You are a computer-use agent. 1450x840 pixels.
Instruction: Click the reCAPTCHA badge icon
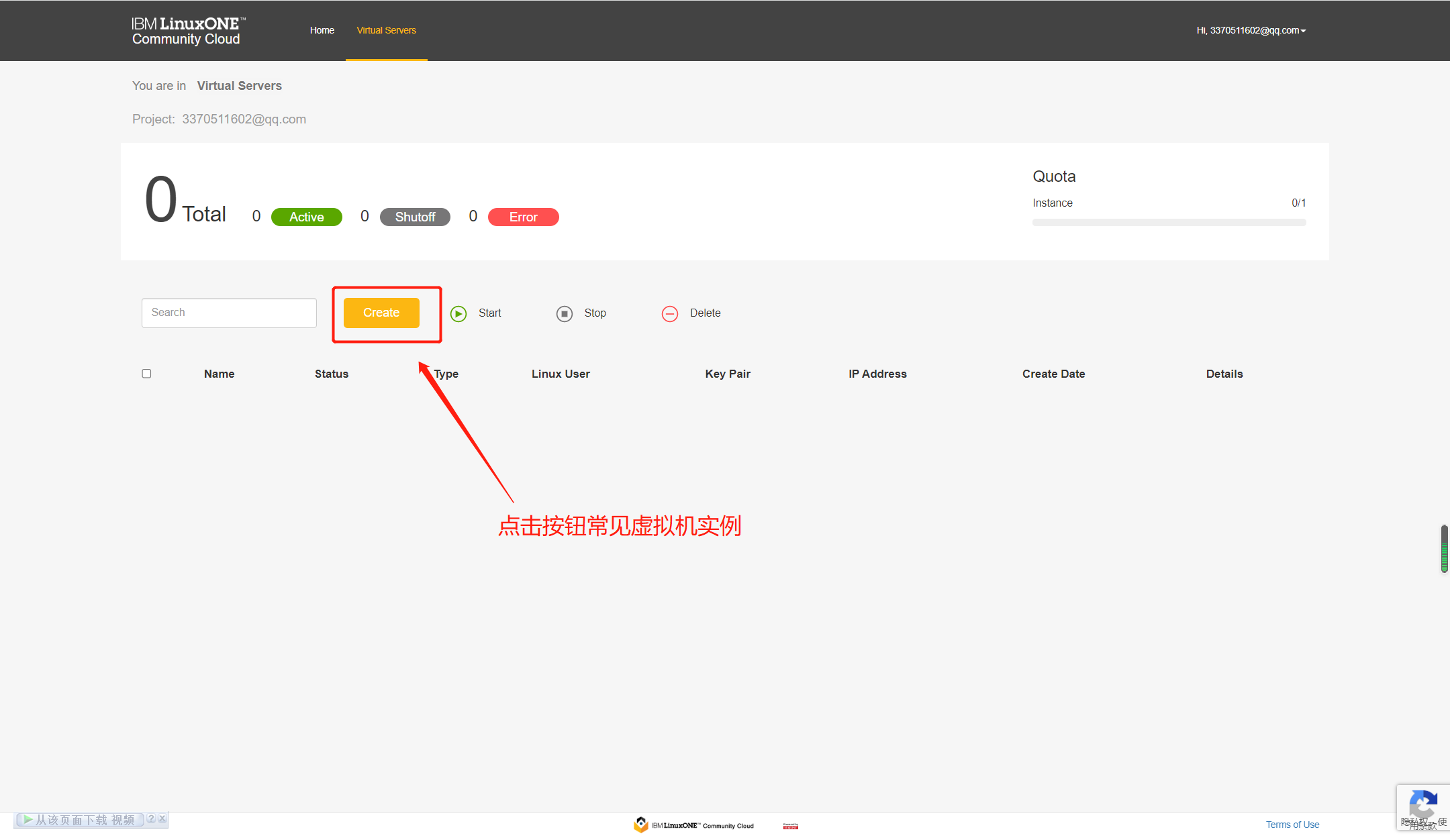coord(1423,802)
